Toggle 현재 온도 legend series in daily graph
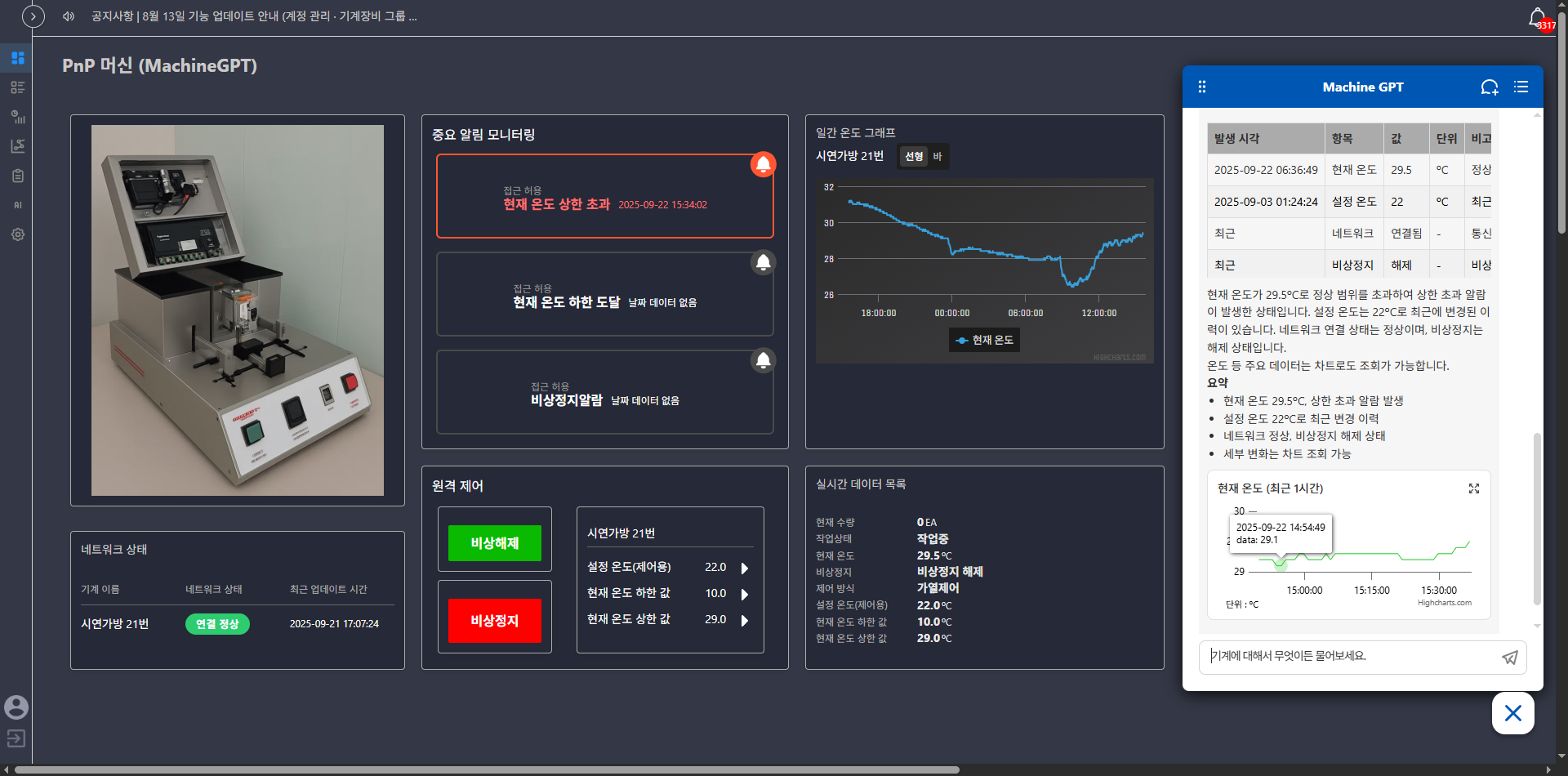The height and width of the screenshot is (776, 1568). click(x=984, y=341)
